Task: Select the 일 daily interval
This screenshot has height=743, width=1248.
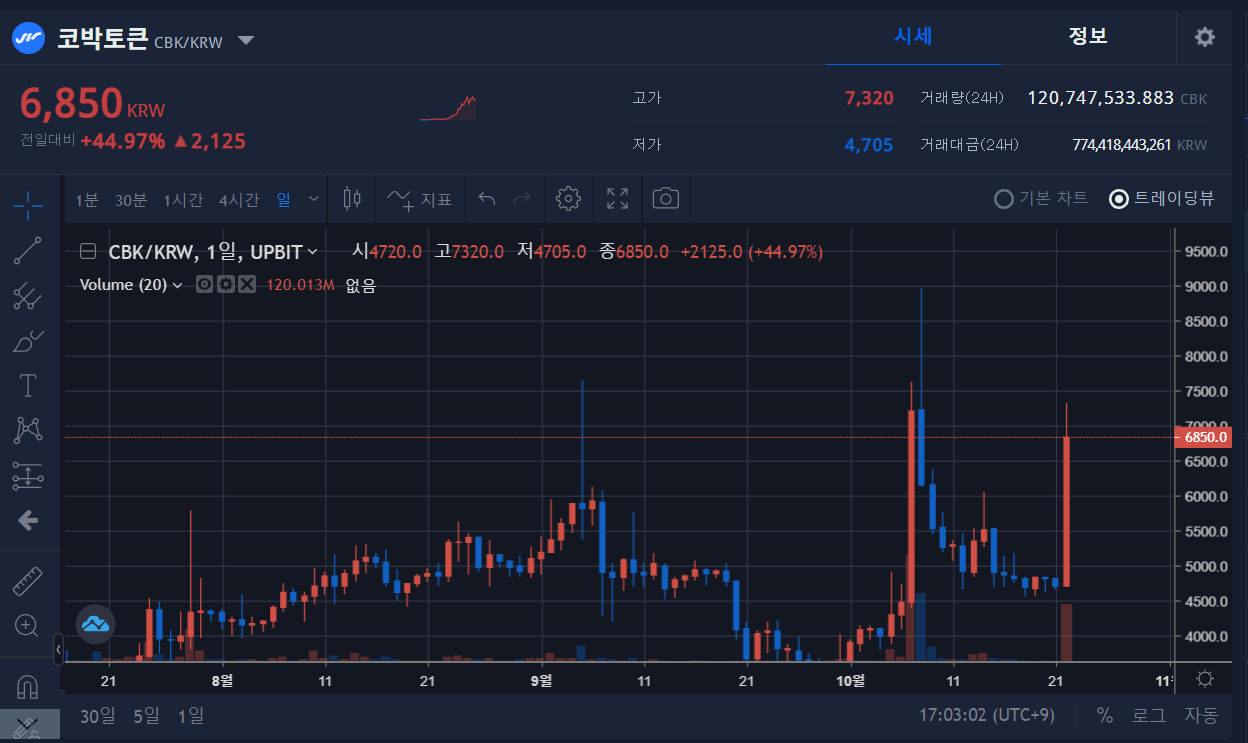Action: [284, 200]
